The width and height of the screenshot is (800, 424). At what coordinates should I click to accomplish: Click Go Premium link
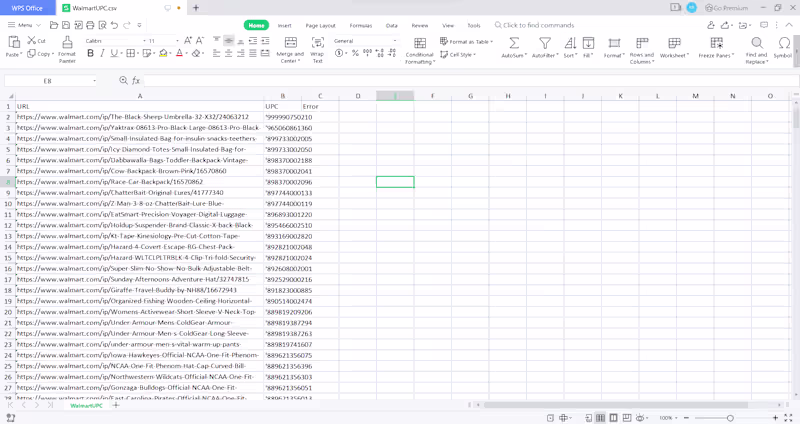[727, 8]
